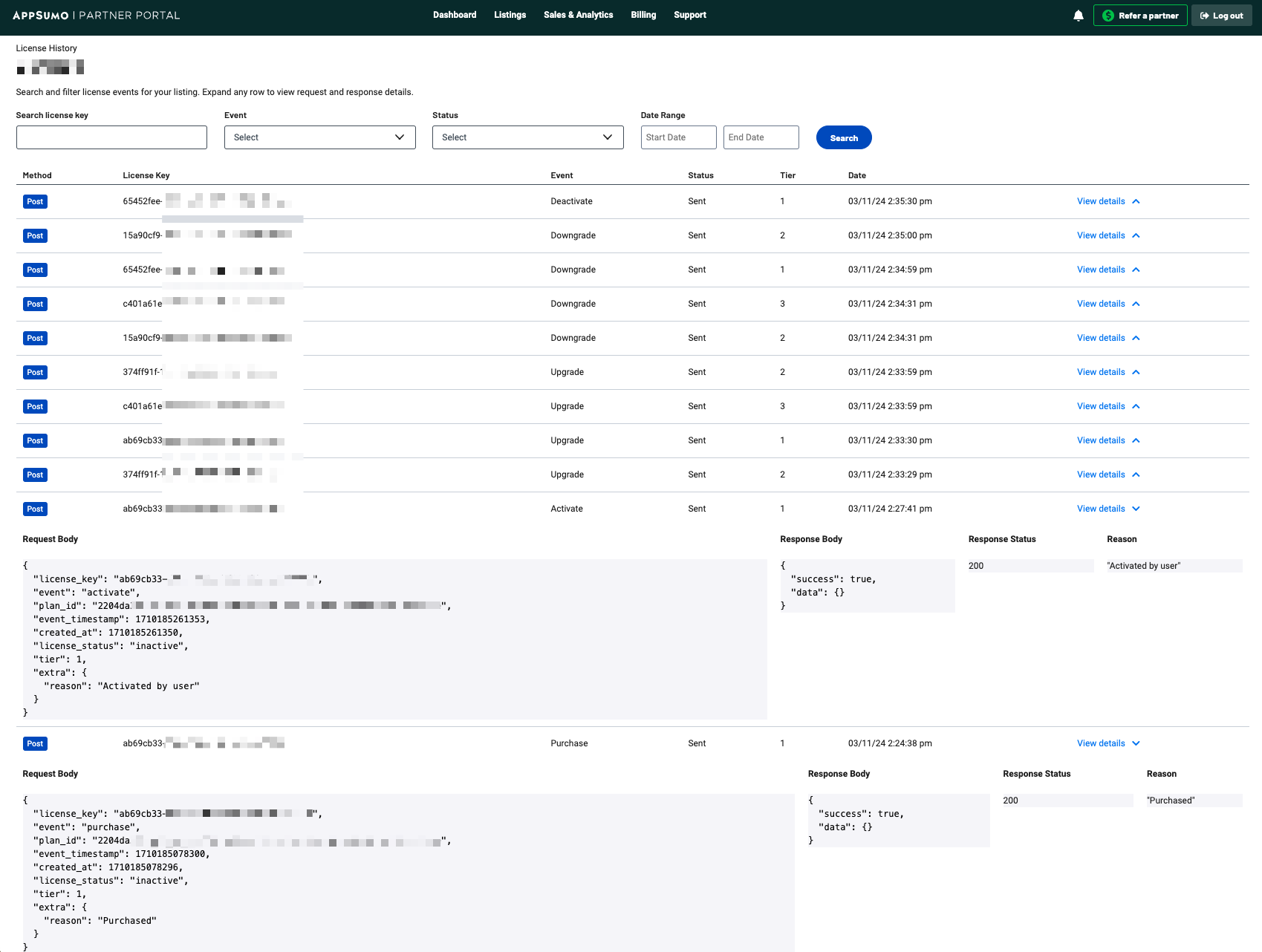The width and height of the screenshot is (1262, 952).
Task: Click 03/11/24 2:24:38 pm date cell
Action: [890, 743]
